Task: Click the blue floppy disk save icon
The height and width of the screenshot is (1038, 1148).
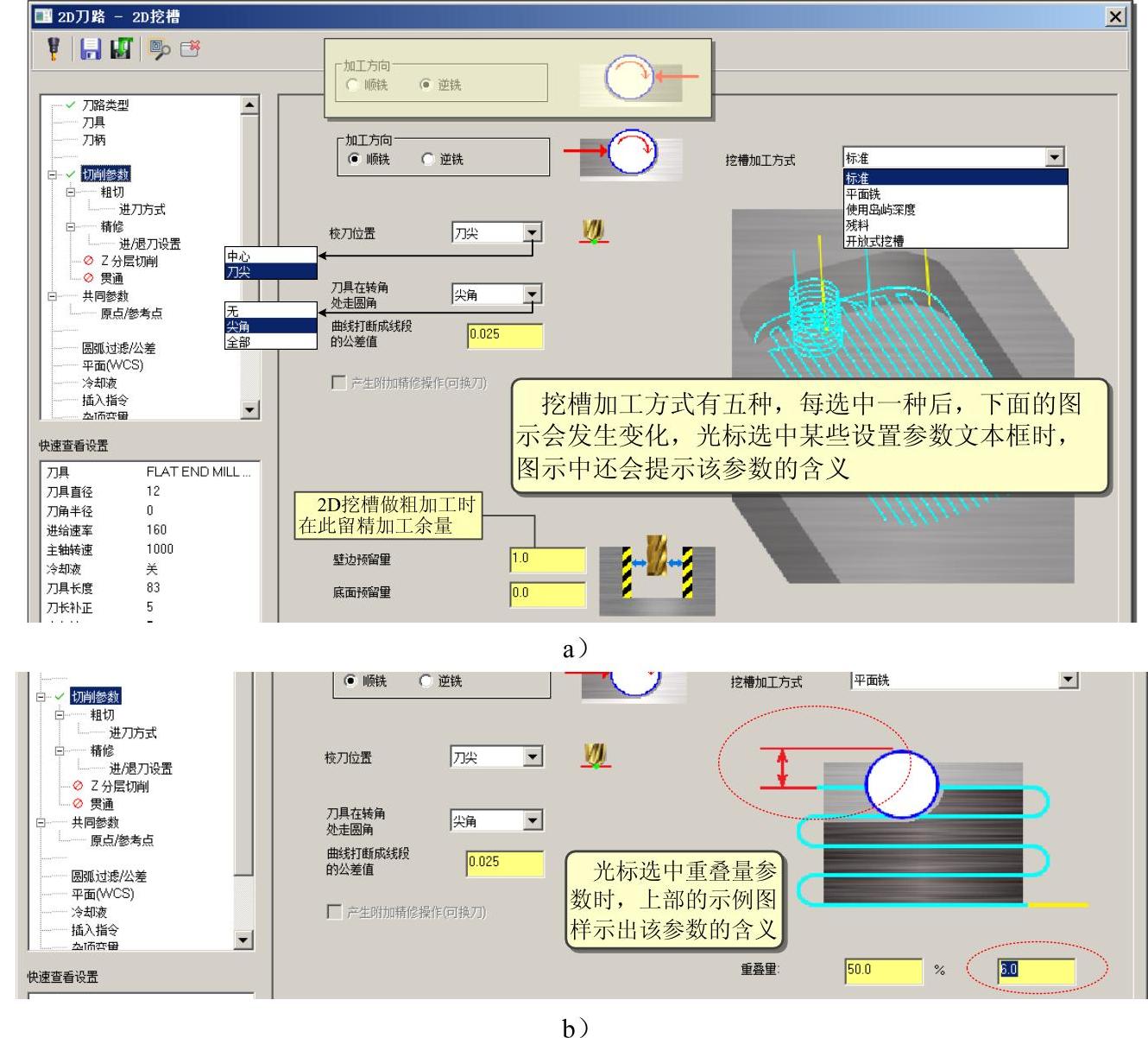Action: [90, 49]
